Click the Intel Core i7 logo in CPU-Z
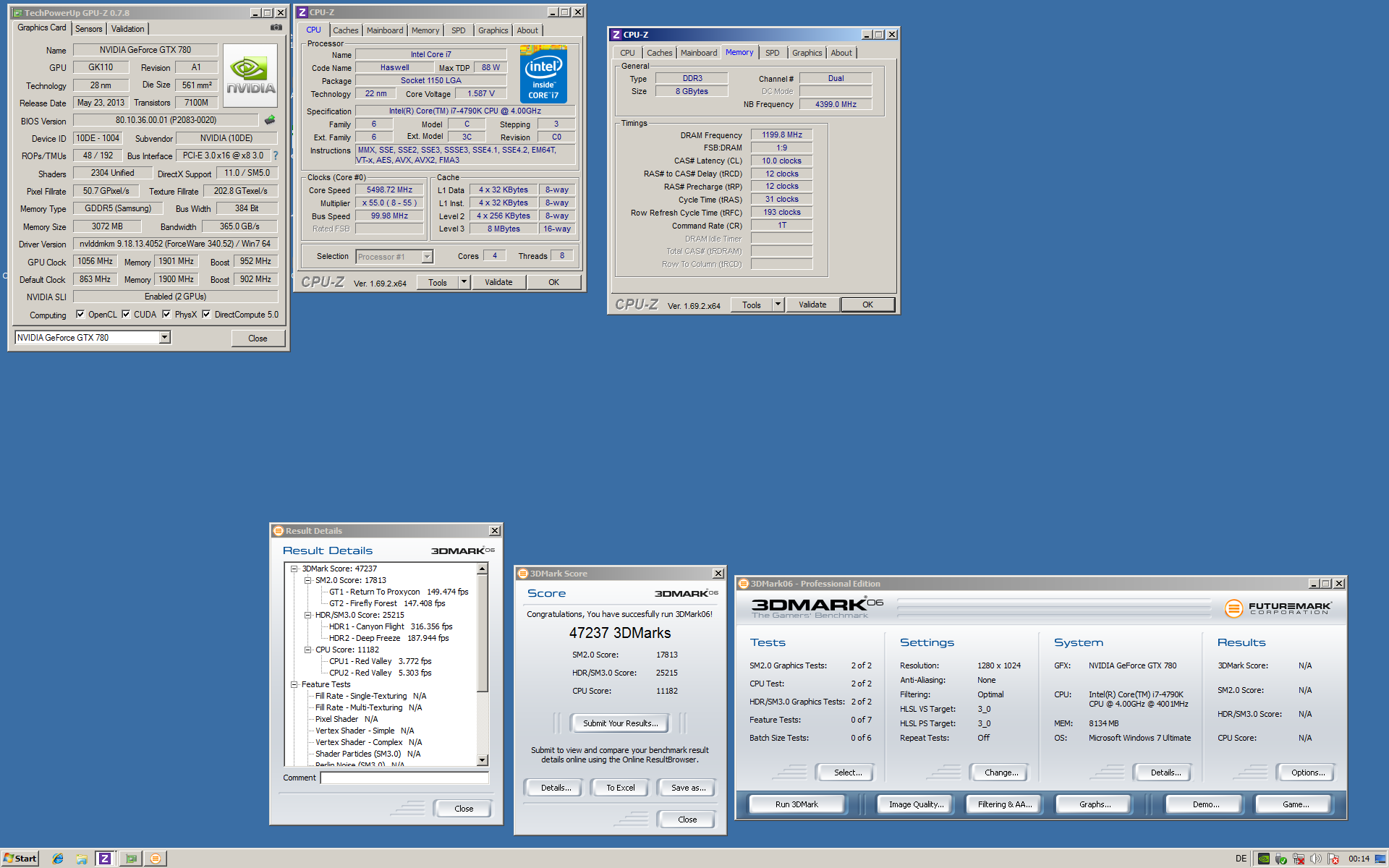The image size is (1389, 868). [x=543, y=75]
